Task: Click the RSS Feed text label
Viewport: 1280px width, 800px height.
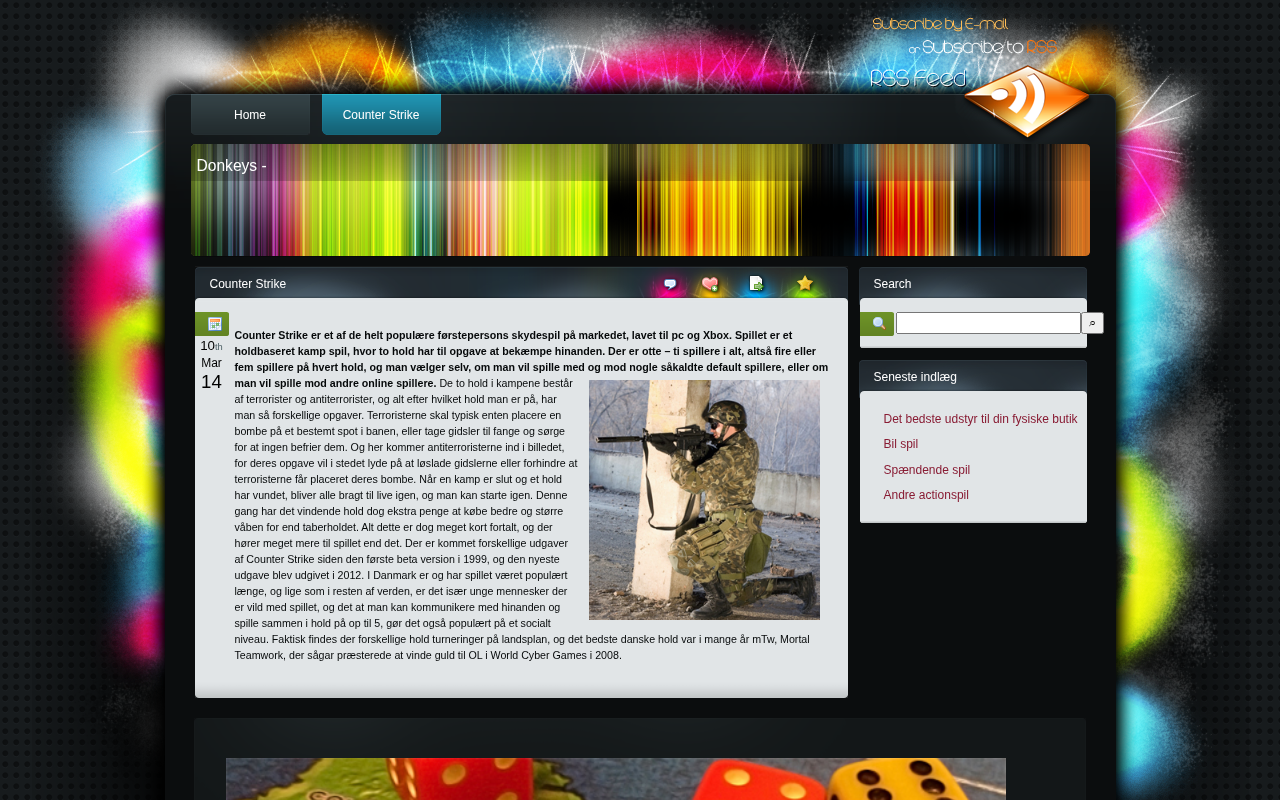Action: (917, 79)
